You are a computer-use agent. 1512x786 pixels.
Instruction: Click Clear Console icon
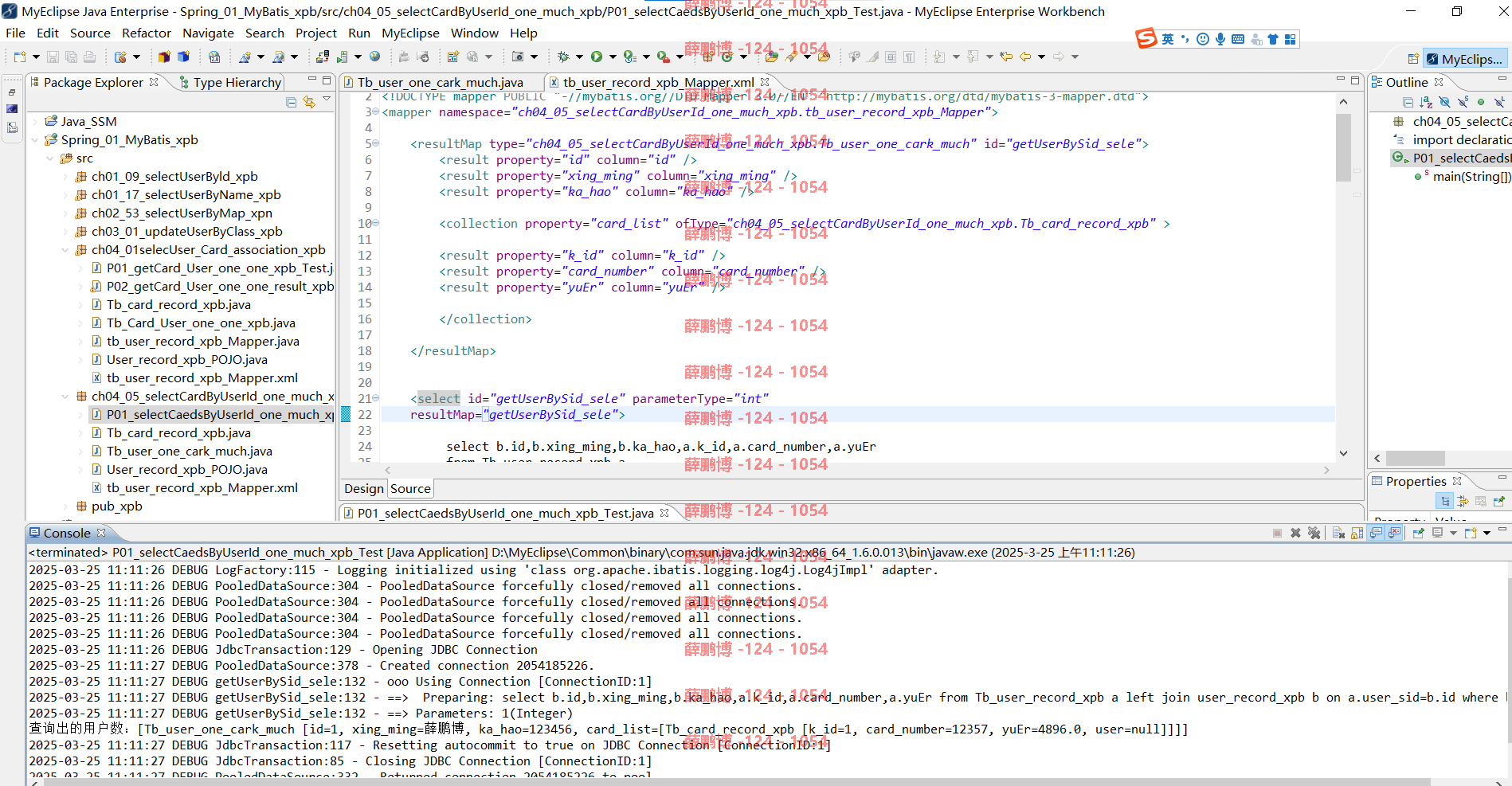(x=1338, y=533)
